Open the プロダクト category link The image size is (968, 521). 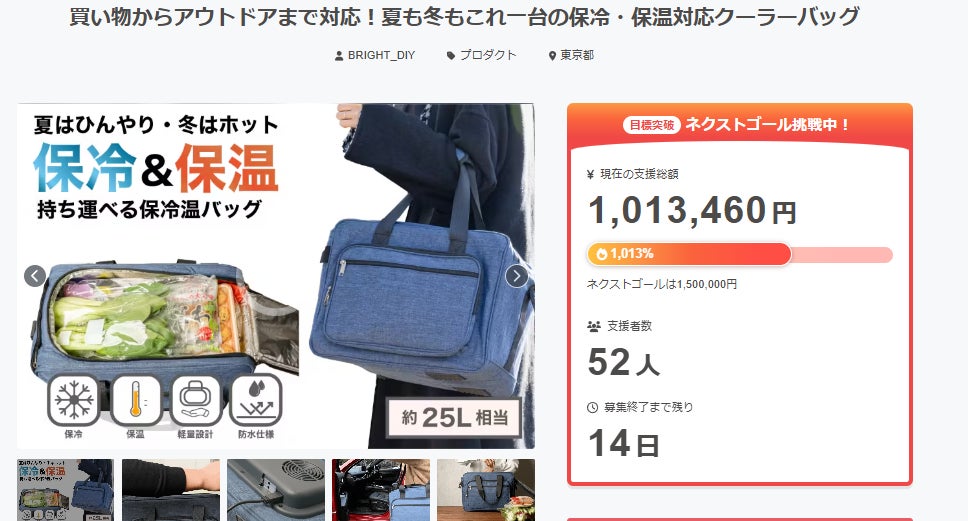(488, 55)
